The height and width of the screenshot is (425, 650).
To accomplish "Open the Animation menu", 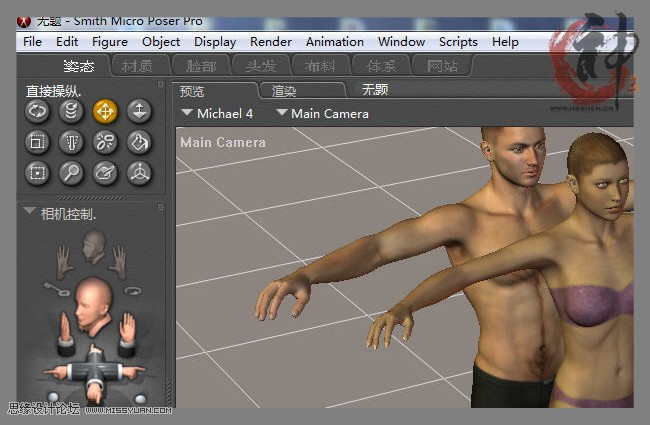I will (335, 42).
